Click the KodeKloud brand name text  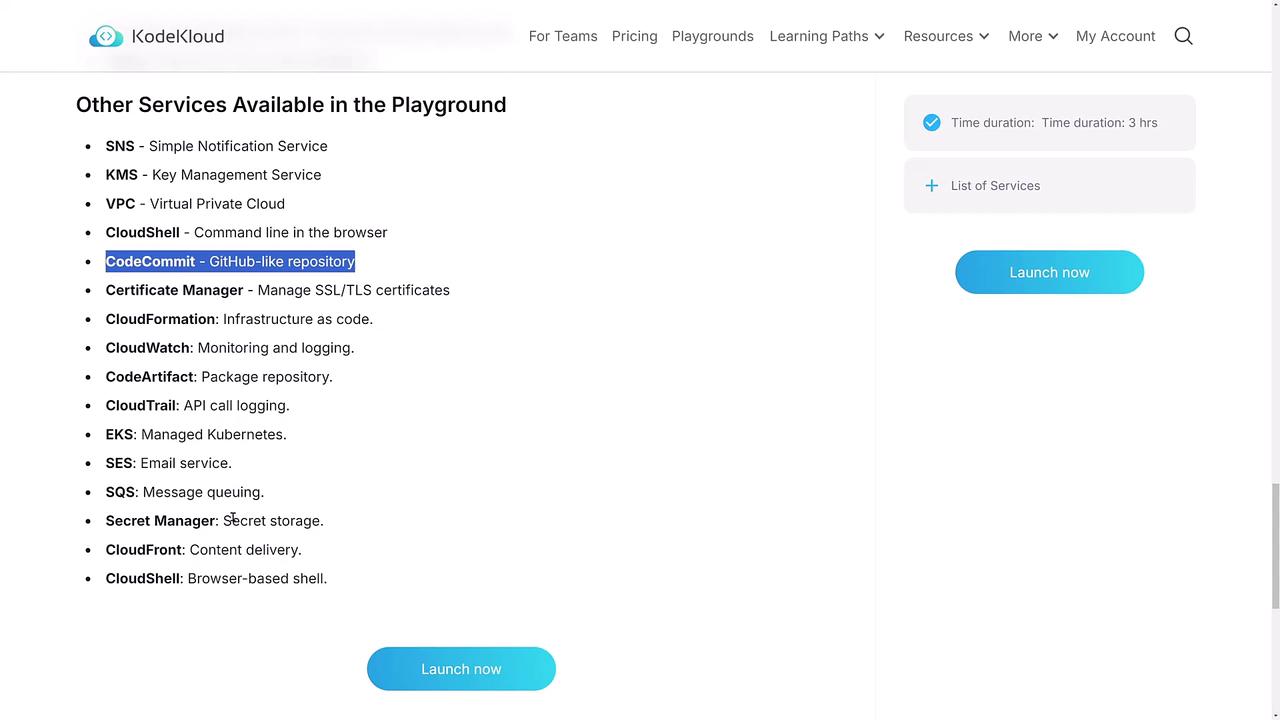(178, 37)
